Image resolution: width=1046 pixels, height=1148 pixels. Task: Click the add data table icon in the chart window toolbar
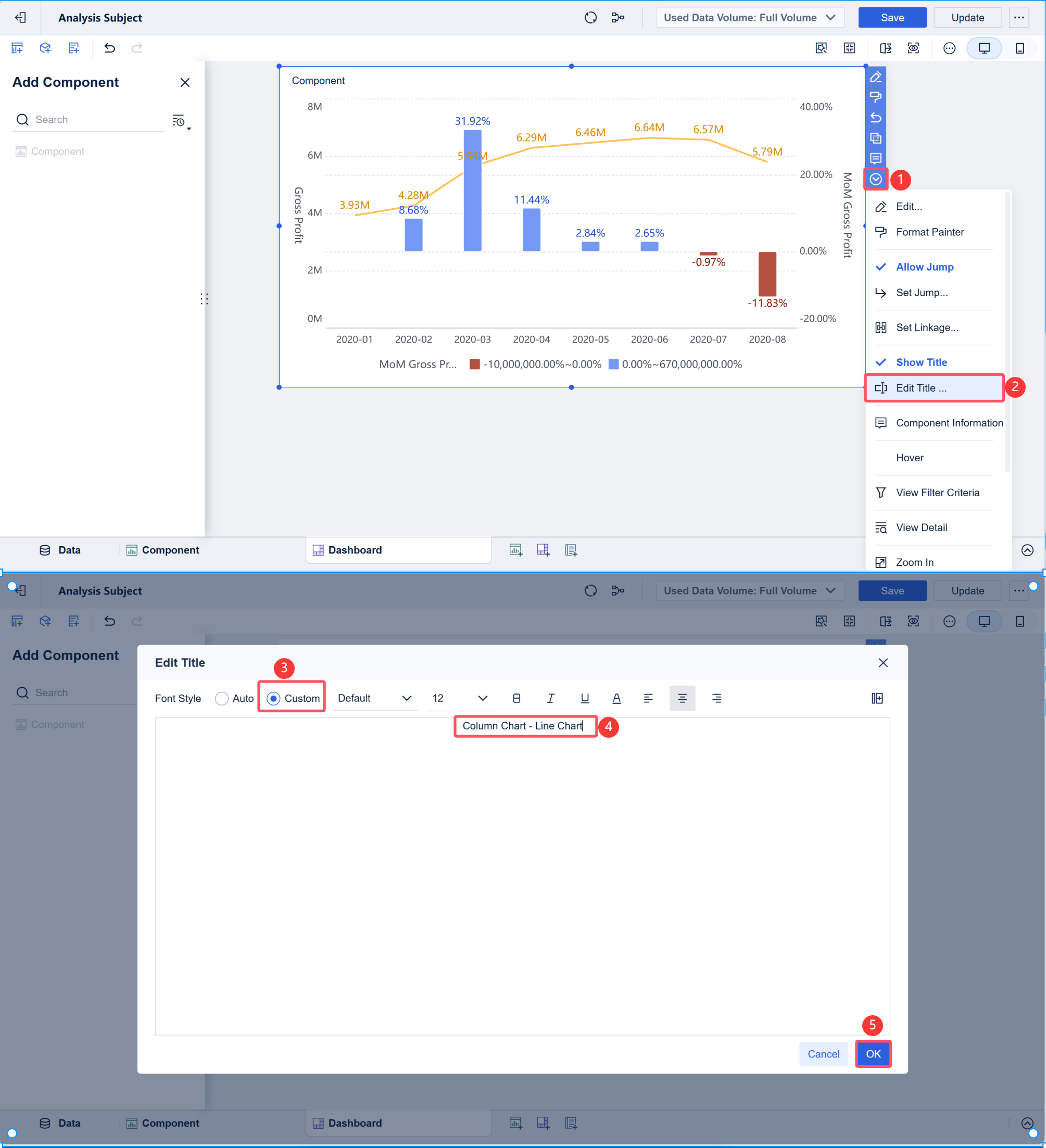click(17, 48)
